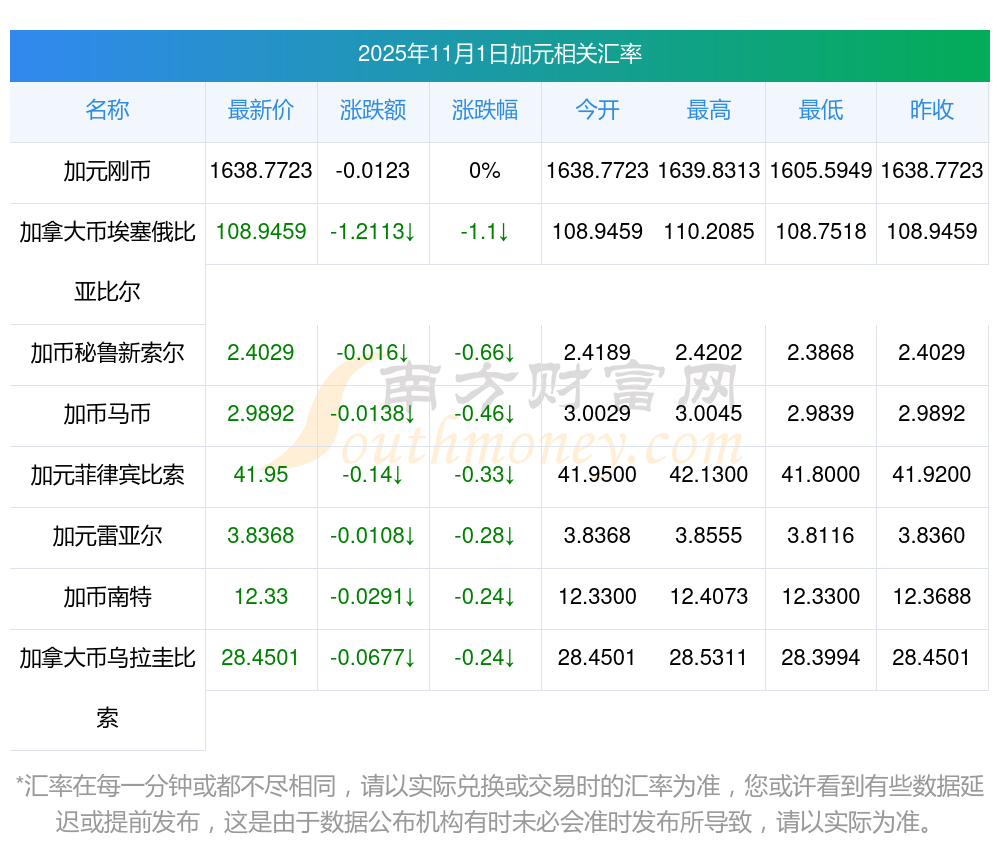Screen dimensions: 1000x853
Task: Select the 名称 column header
Action: point(107,110)
